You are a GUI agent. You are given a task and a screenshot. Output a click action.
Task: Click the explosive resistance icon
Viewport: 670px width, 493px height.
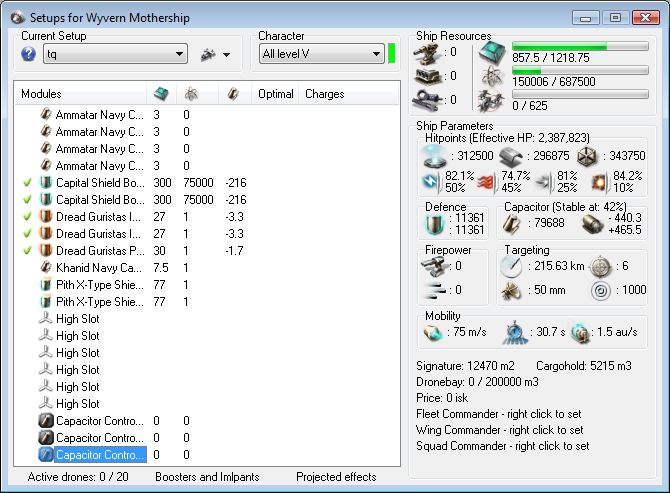(x=600, y=182)
